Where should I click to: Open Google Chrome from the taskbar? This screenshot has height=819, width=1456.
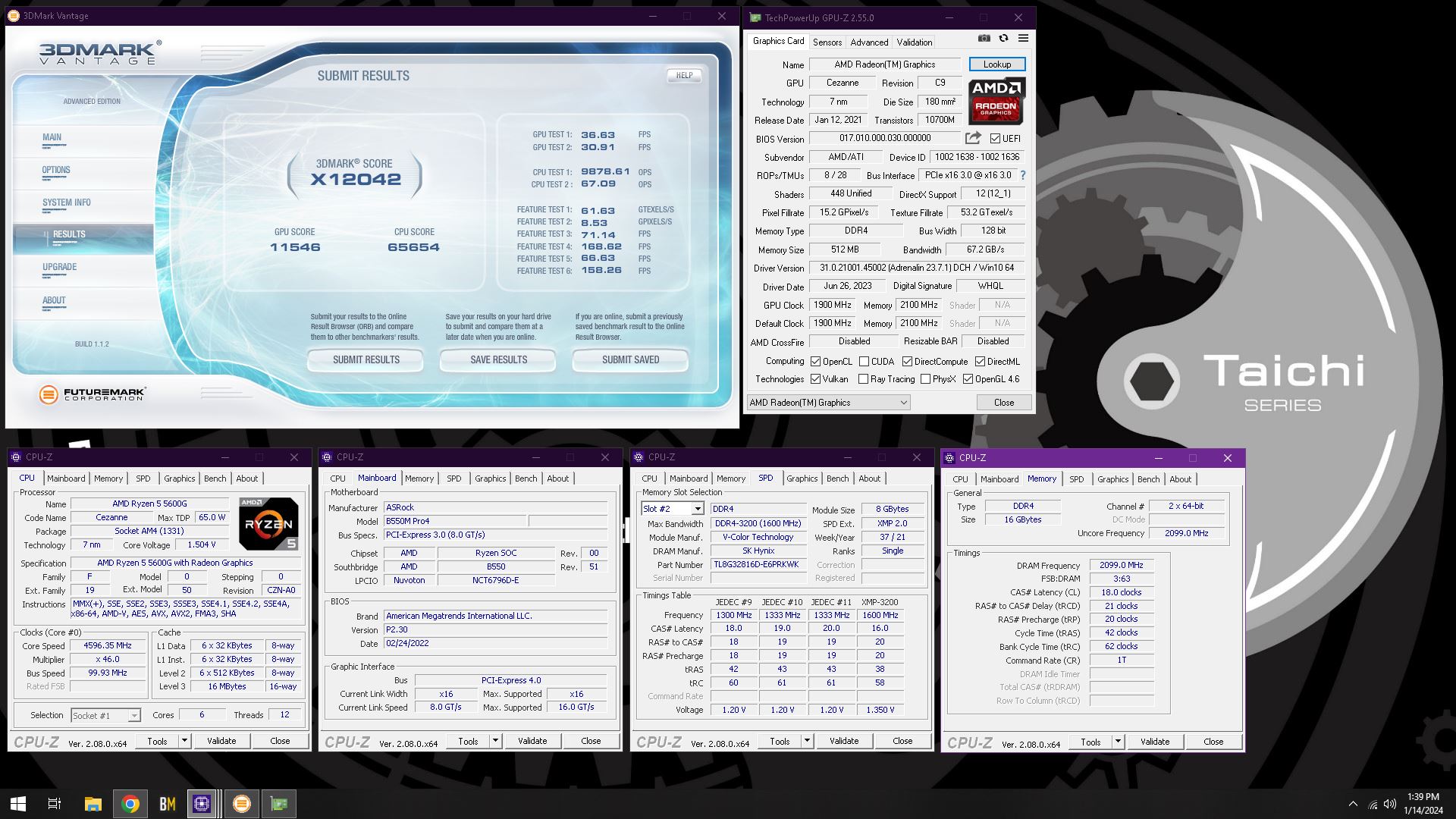(130, 804)
